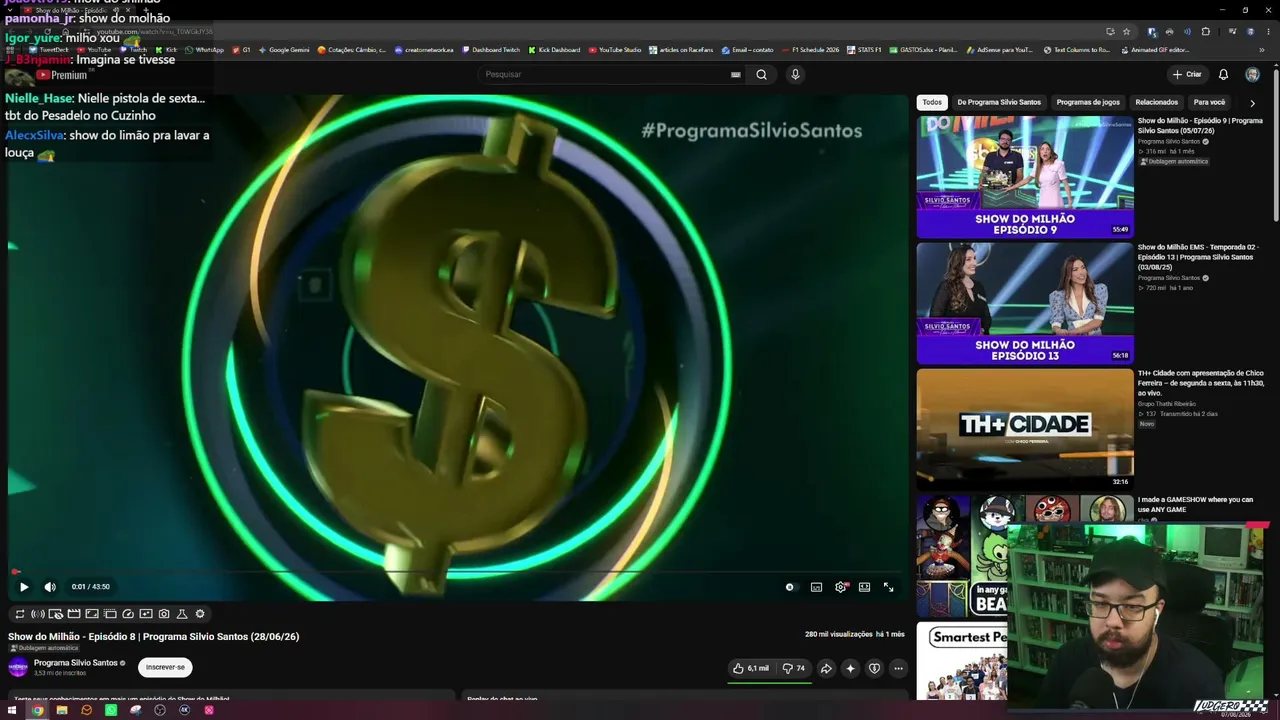Select the Todos filter chip
Screen dimensions: 1280x720
pyautogui.click(x=932, y=102)
